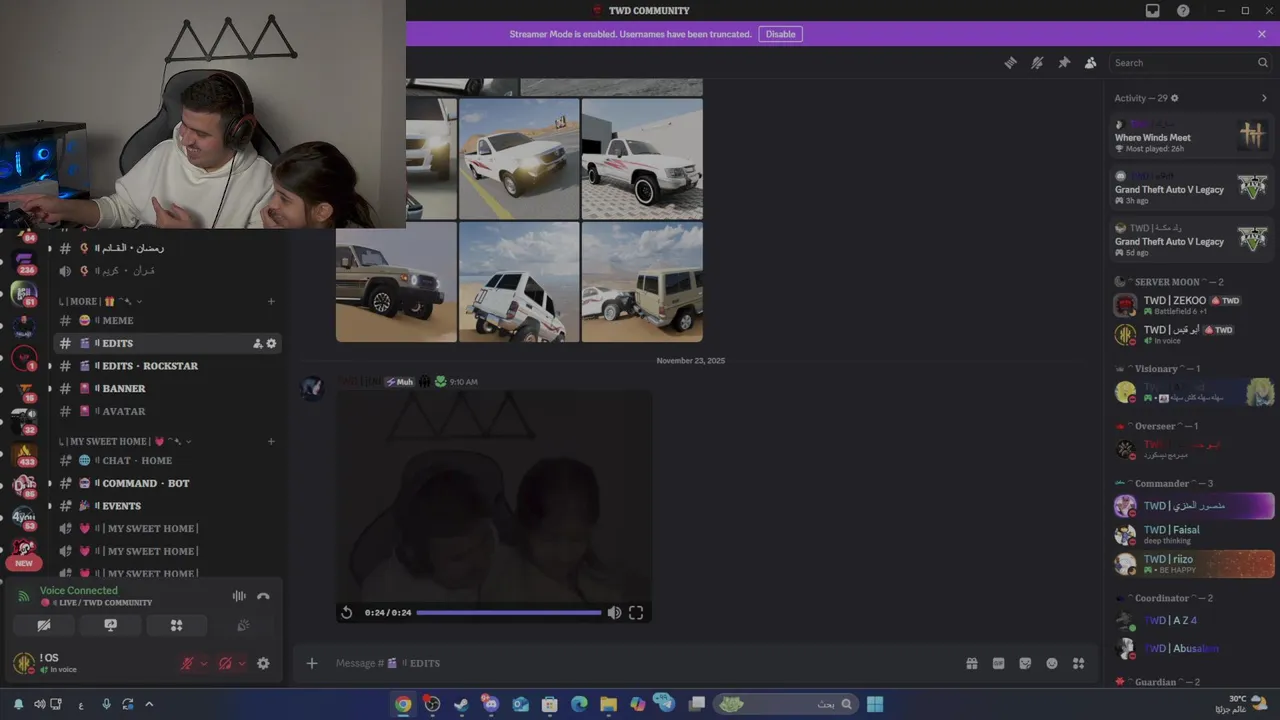Share your screen button
Viewport: 1280px width, 720px height.
click(111, 625)
